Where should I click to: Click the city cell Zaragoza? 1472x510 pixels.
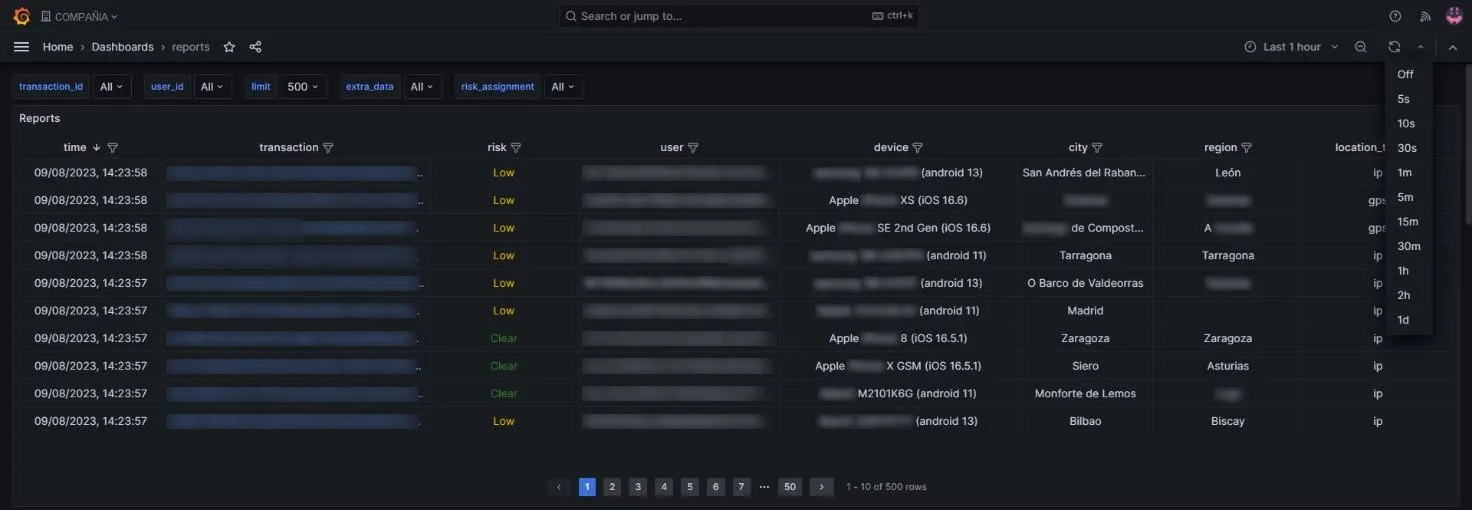(x=1085, y=339)
